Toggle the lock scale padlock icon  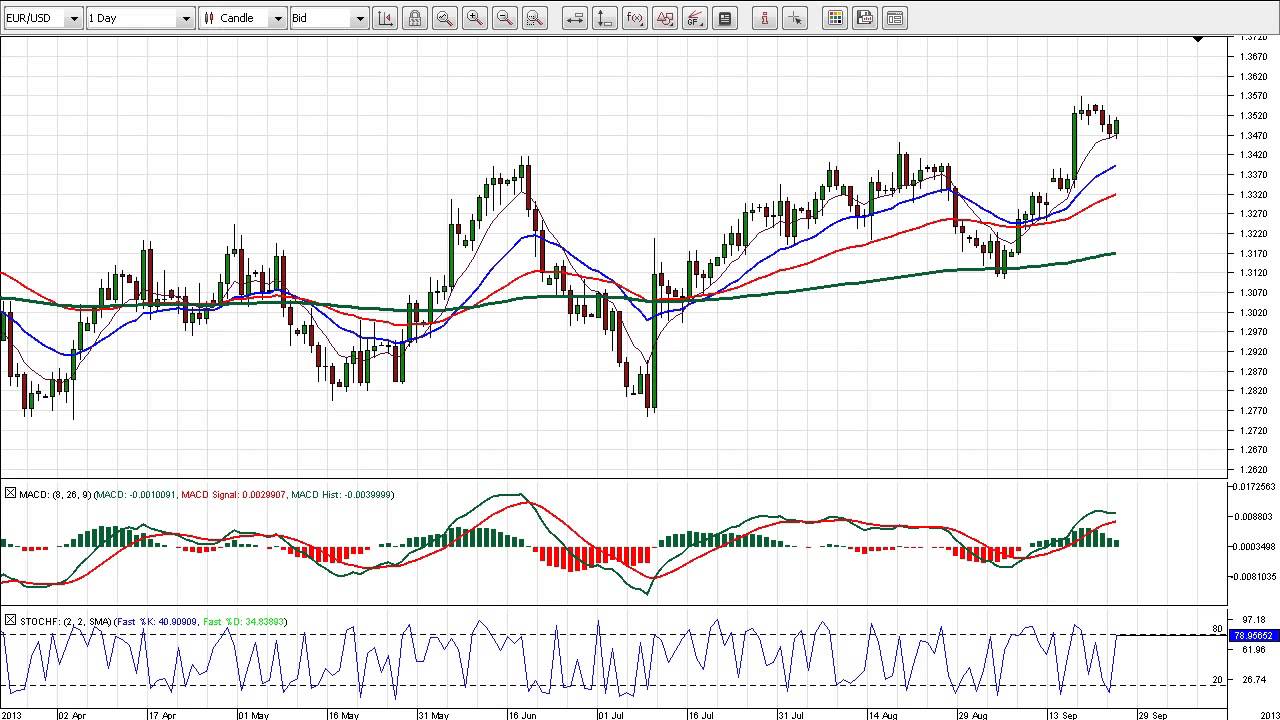click(415, 18)
